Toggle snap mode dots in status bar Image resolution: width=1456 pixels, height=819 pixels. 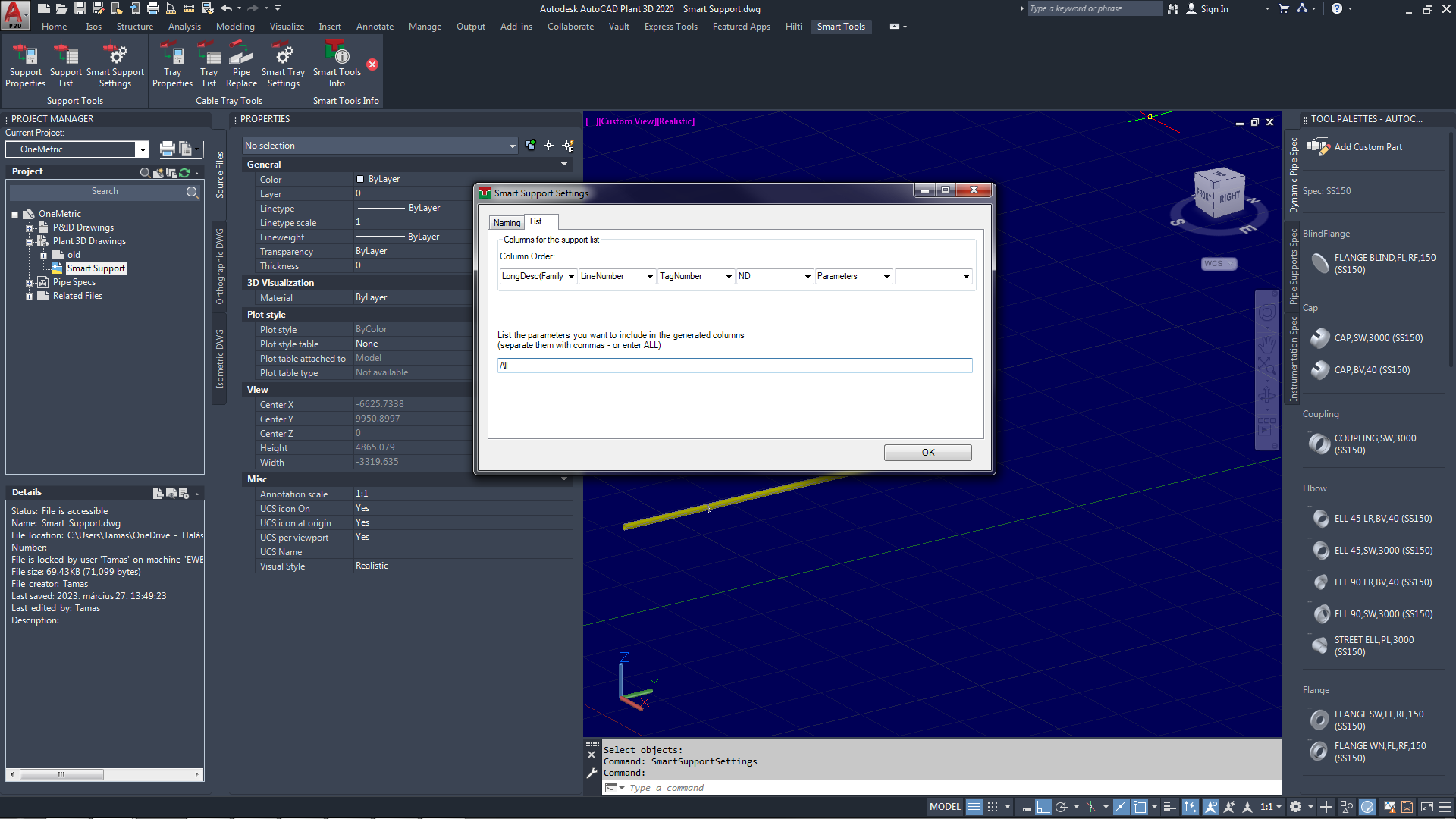click(992, 807)
